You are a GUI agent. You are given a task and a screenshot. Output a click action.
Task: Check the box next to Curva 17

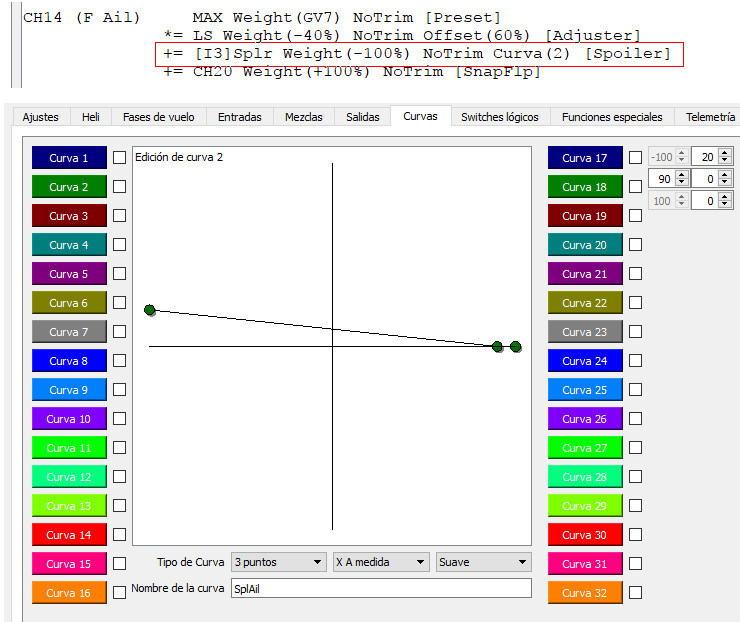[x=635, y=158]
